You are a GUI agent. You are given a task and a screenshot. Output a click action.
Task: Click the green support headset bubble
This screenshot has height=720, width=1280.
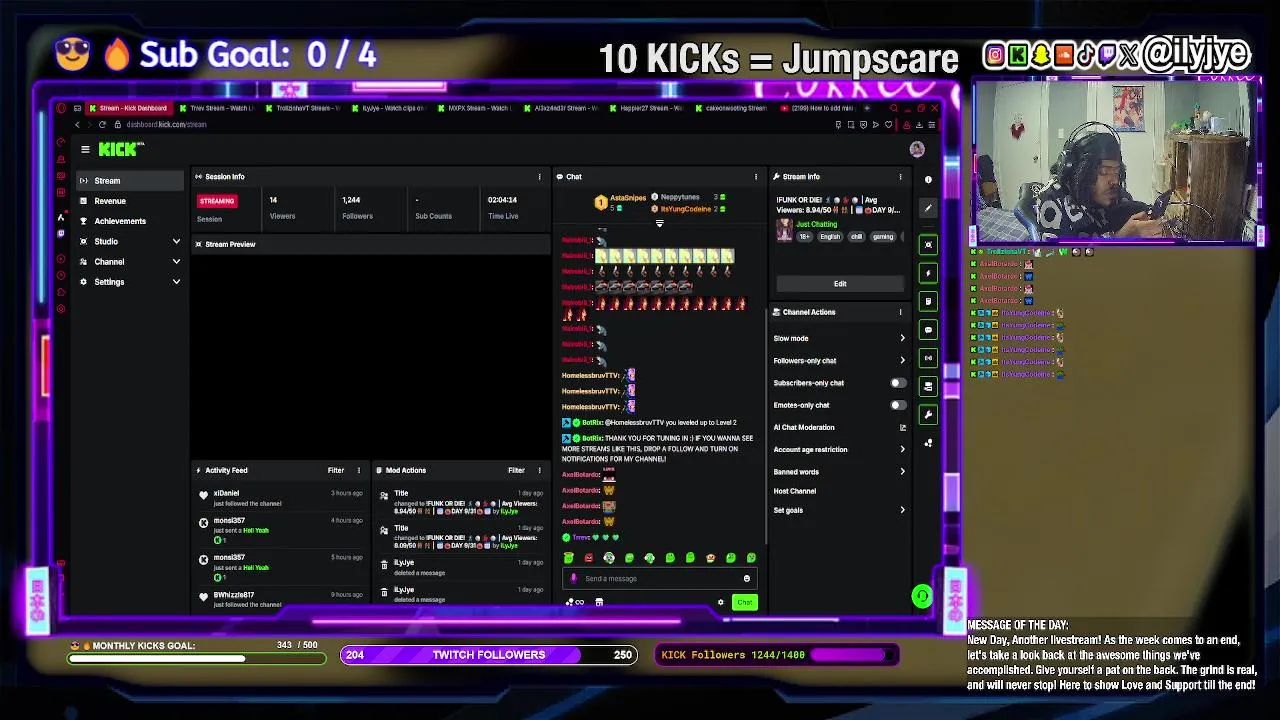pos(922,597)
